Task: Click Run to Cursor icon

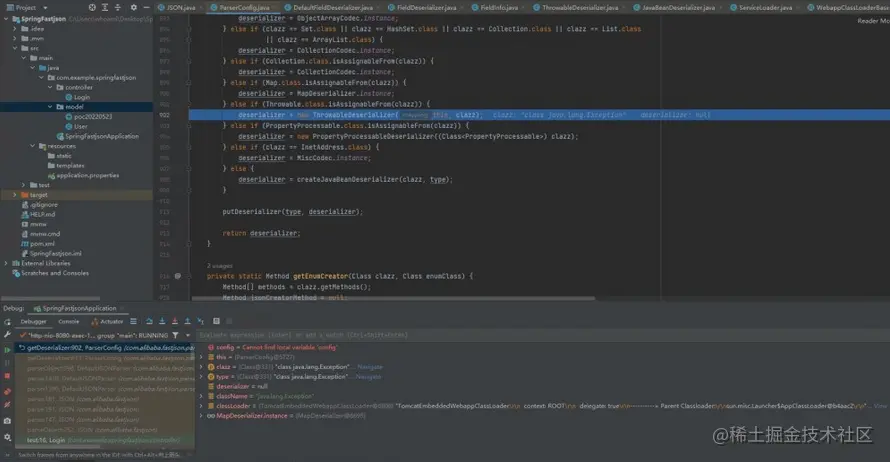Action: [200, 321]
